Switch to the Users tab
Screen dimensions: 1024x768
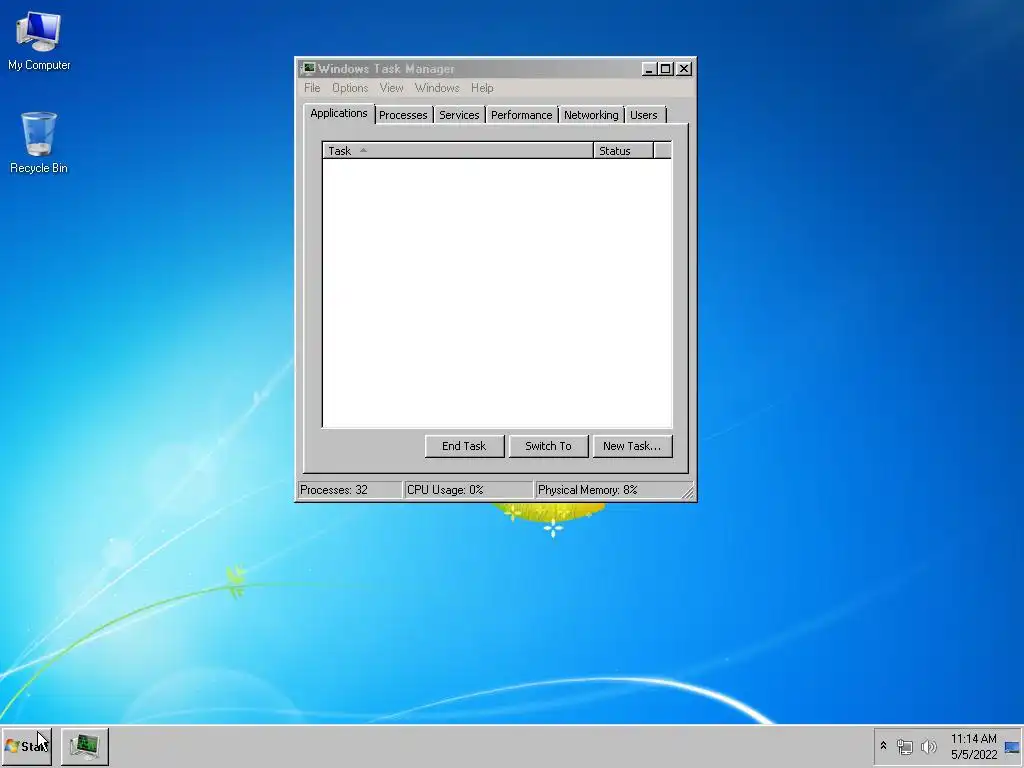point(644,115)
